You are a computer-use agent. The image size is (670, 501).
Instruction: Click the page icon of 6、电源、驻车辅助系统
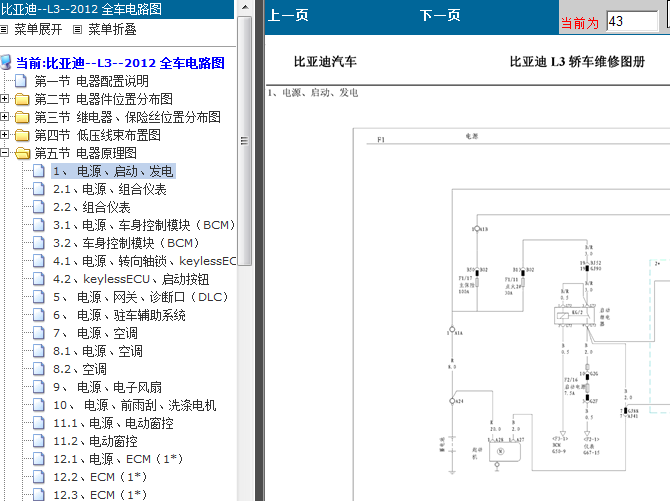(39, 315)
